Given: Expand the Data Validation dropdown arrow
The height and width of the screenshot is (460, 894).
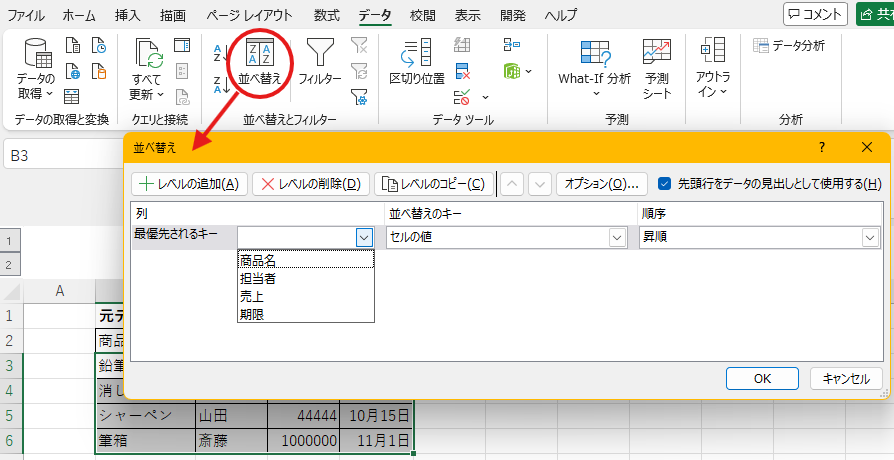Looking at the screenshot, I should tap(485, 97).
